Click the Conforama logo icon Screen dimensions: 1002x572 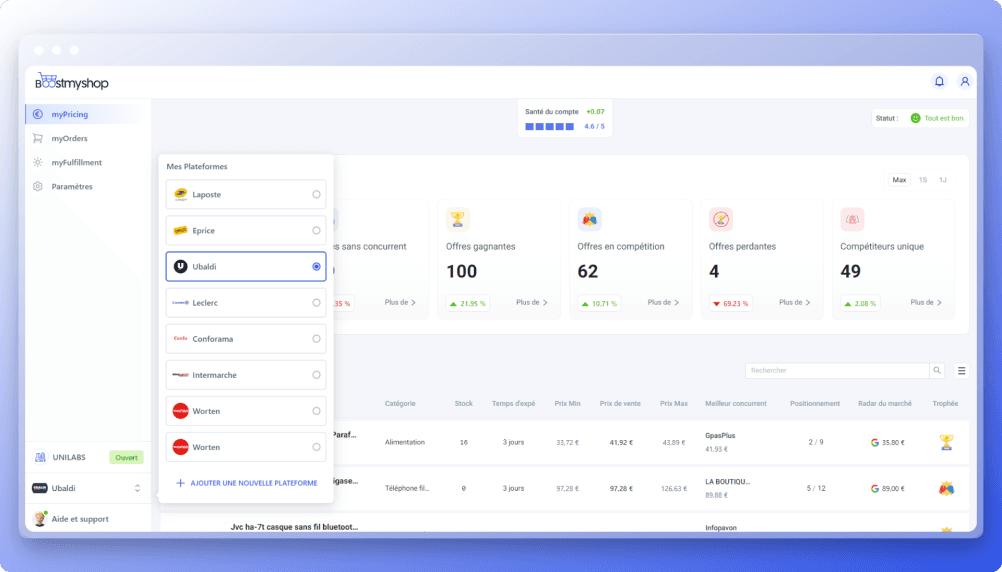pyautogui.click(x=180, y=339)
